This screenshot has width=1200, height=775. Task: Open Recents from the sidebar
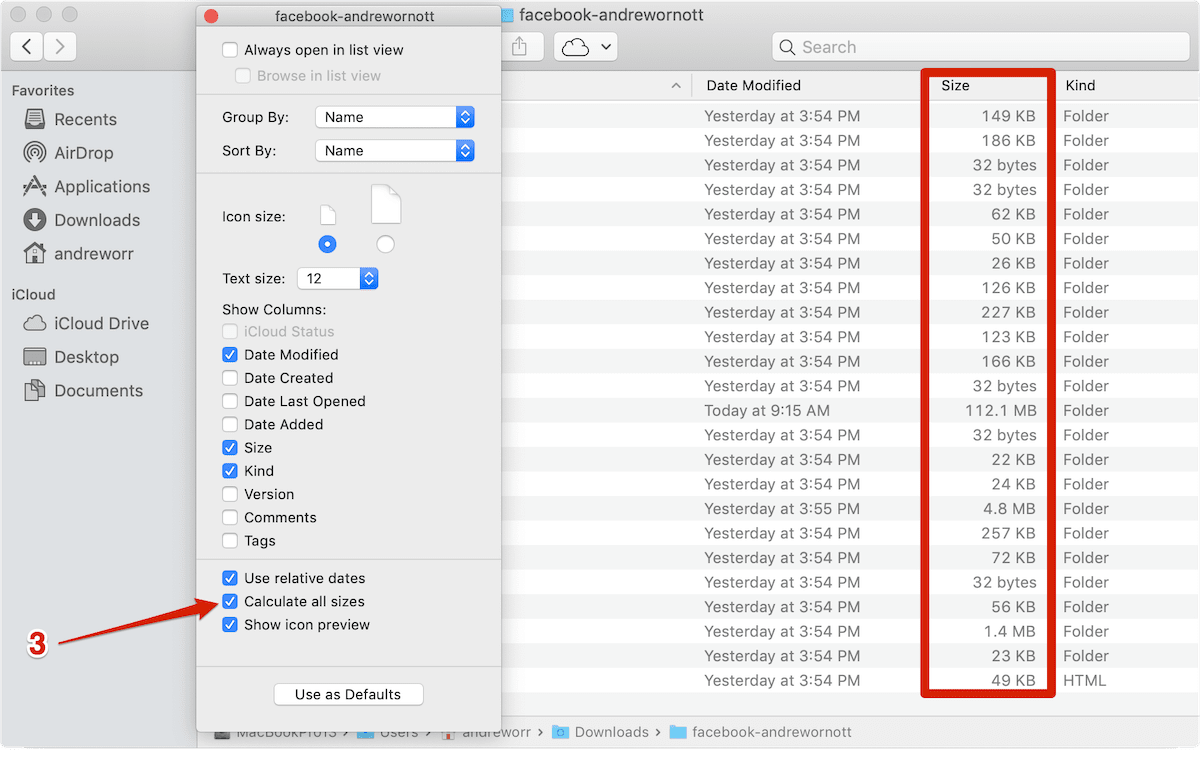84,119
